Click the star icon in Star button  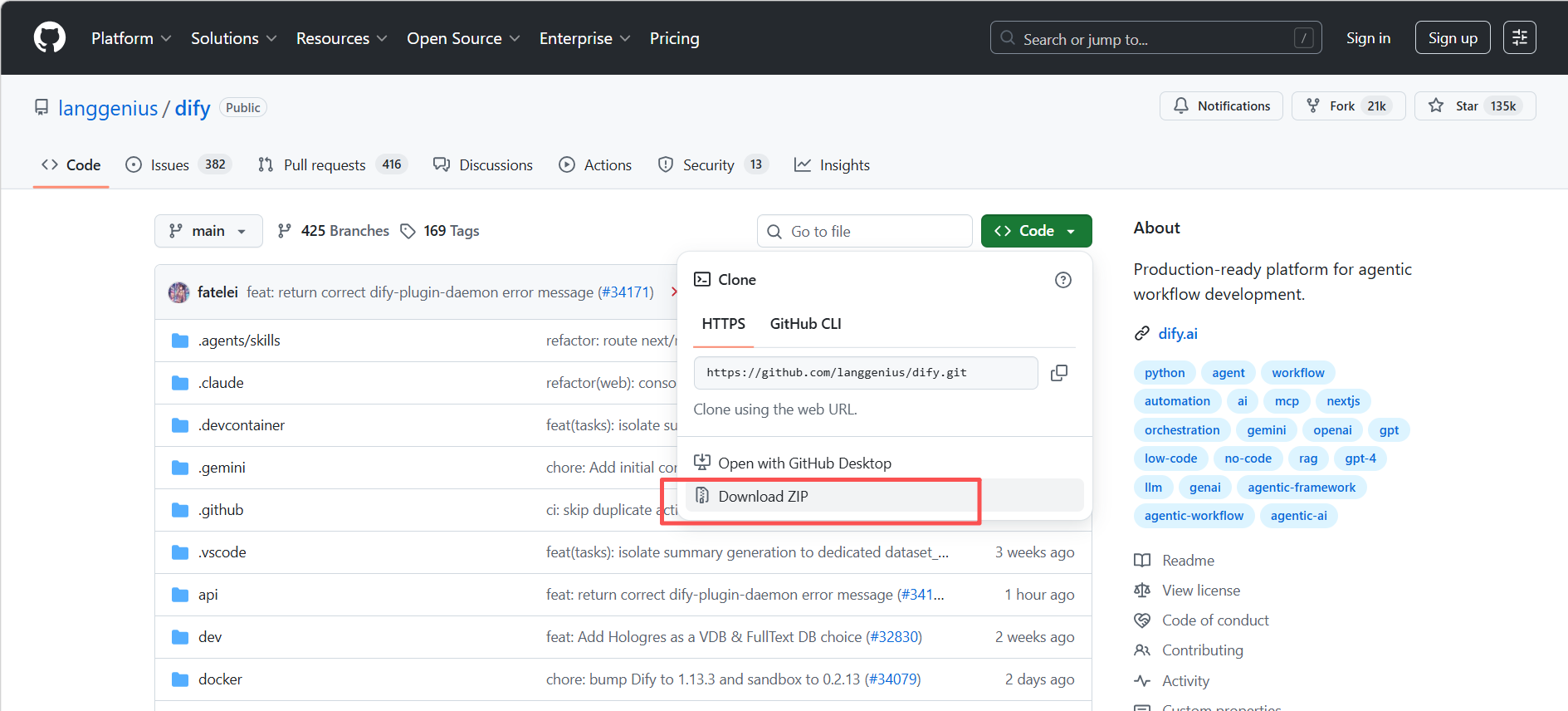pos(1436,105)
